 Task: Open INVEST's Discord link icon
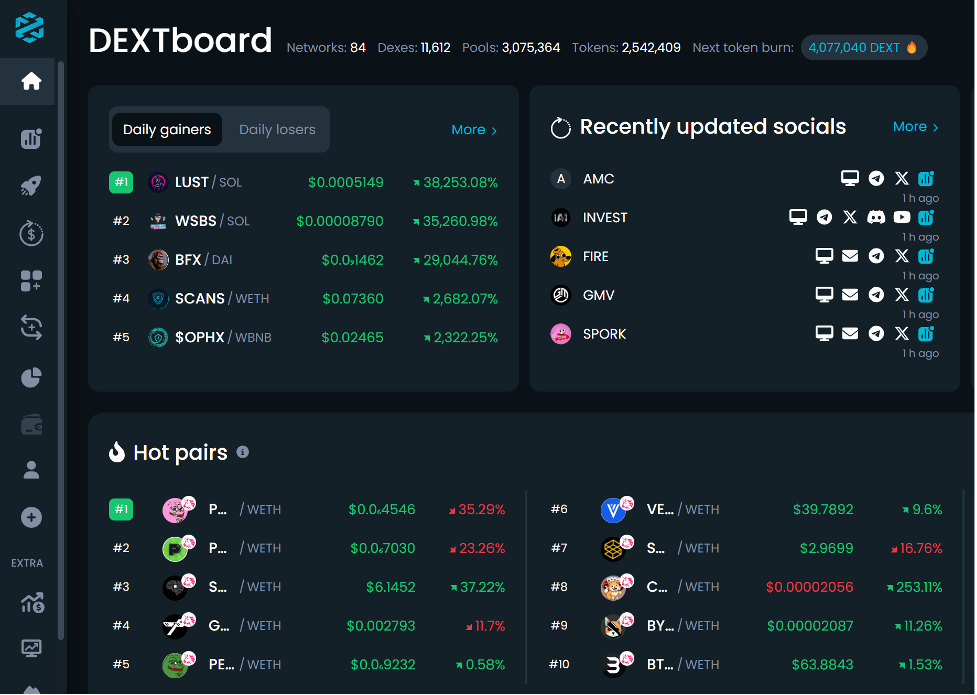(x=876, y=217)
